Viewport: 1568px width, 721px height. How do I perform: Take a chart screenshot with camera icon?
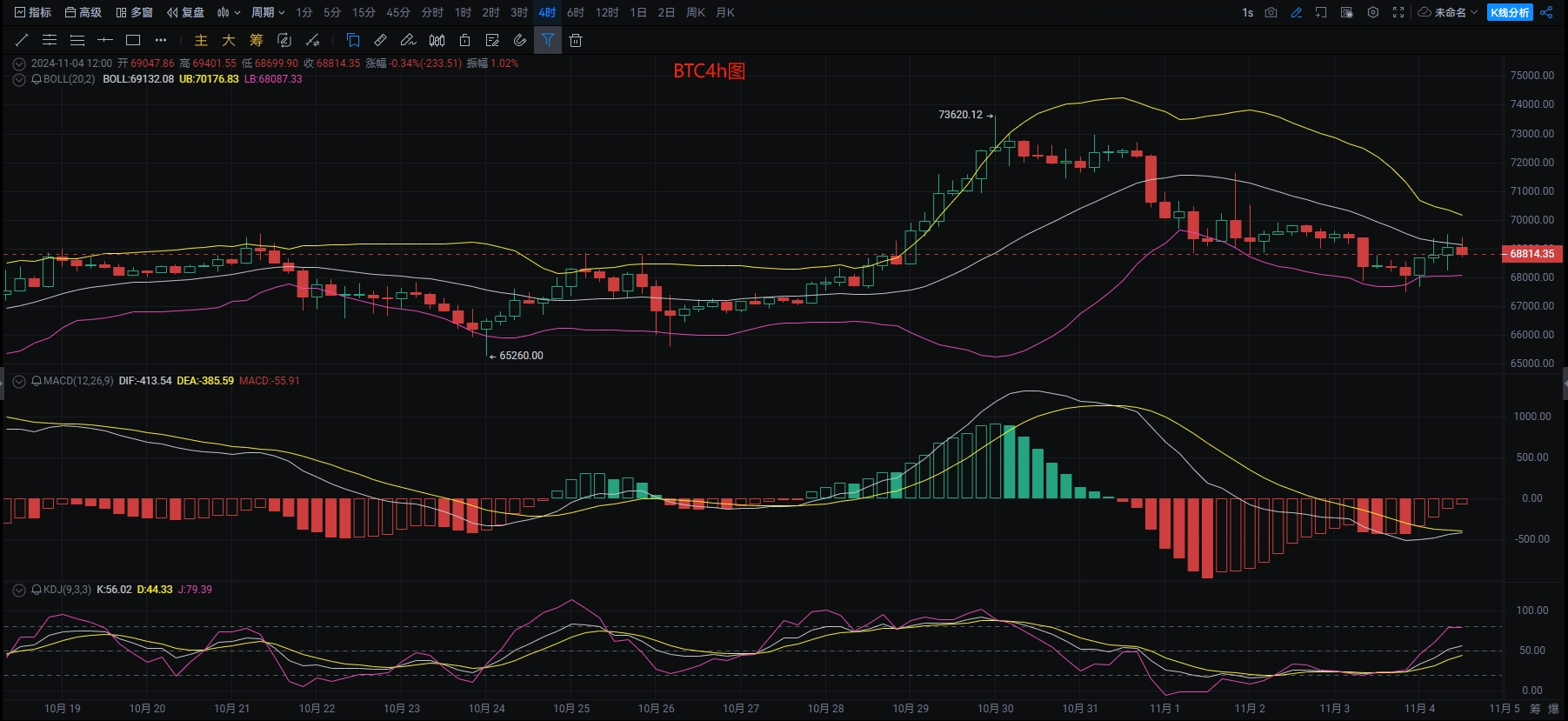pos(1271,12)
